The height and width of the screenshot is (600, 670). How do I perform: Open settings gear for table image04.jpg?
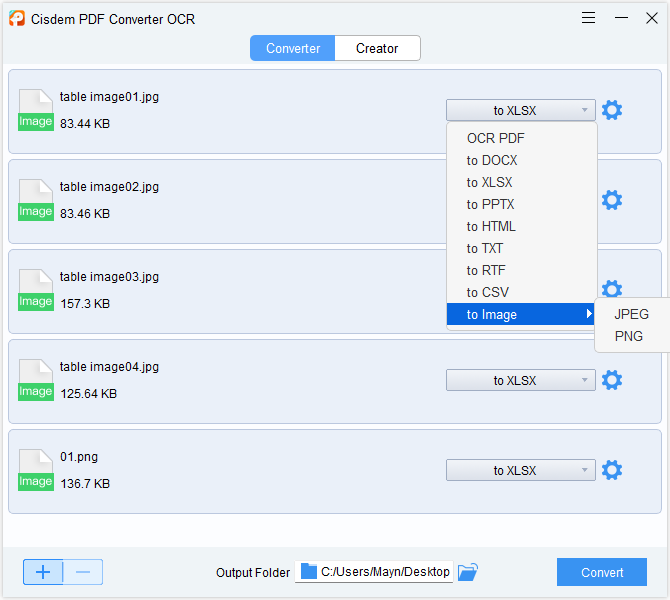[612, 380]
